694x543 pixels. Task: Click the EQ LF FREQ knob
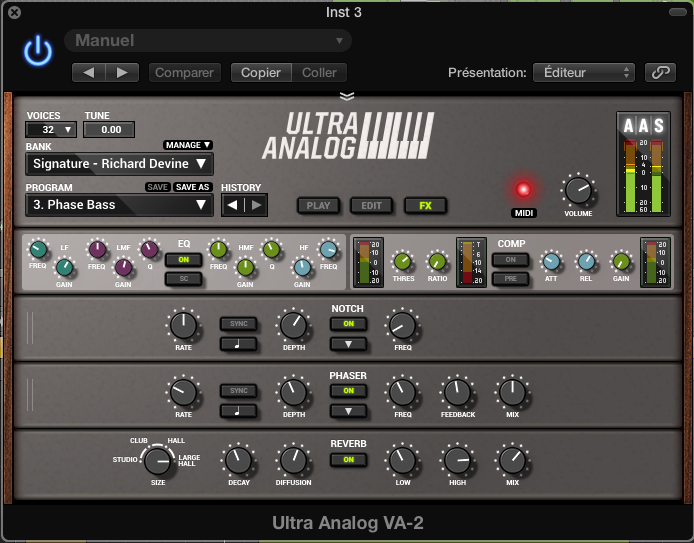(38, 249)
